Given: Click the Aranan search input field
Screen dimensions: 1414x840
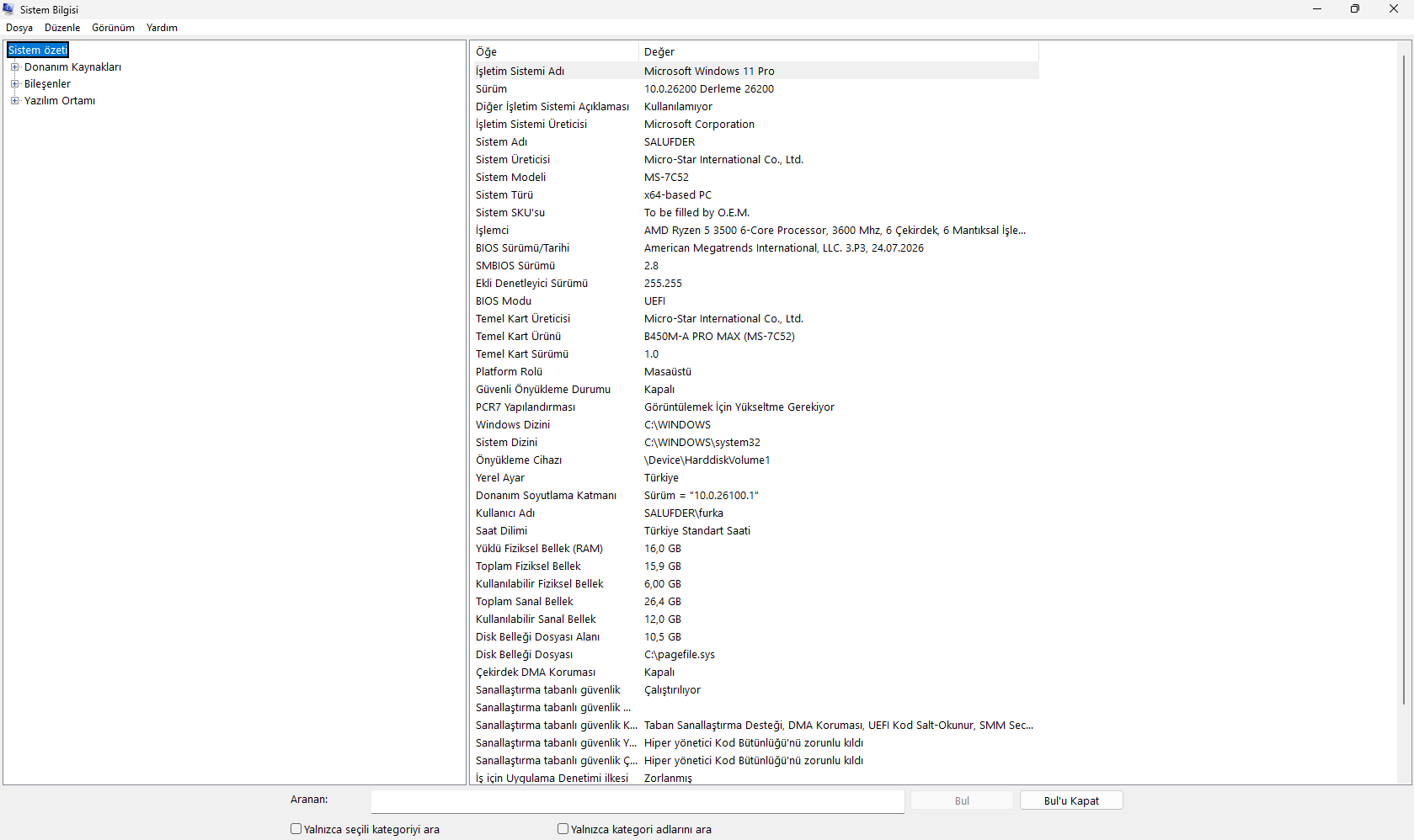Looking at the screenshot, I should click(x=638, y=801).
